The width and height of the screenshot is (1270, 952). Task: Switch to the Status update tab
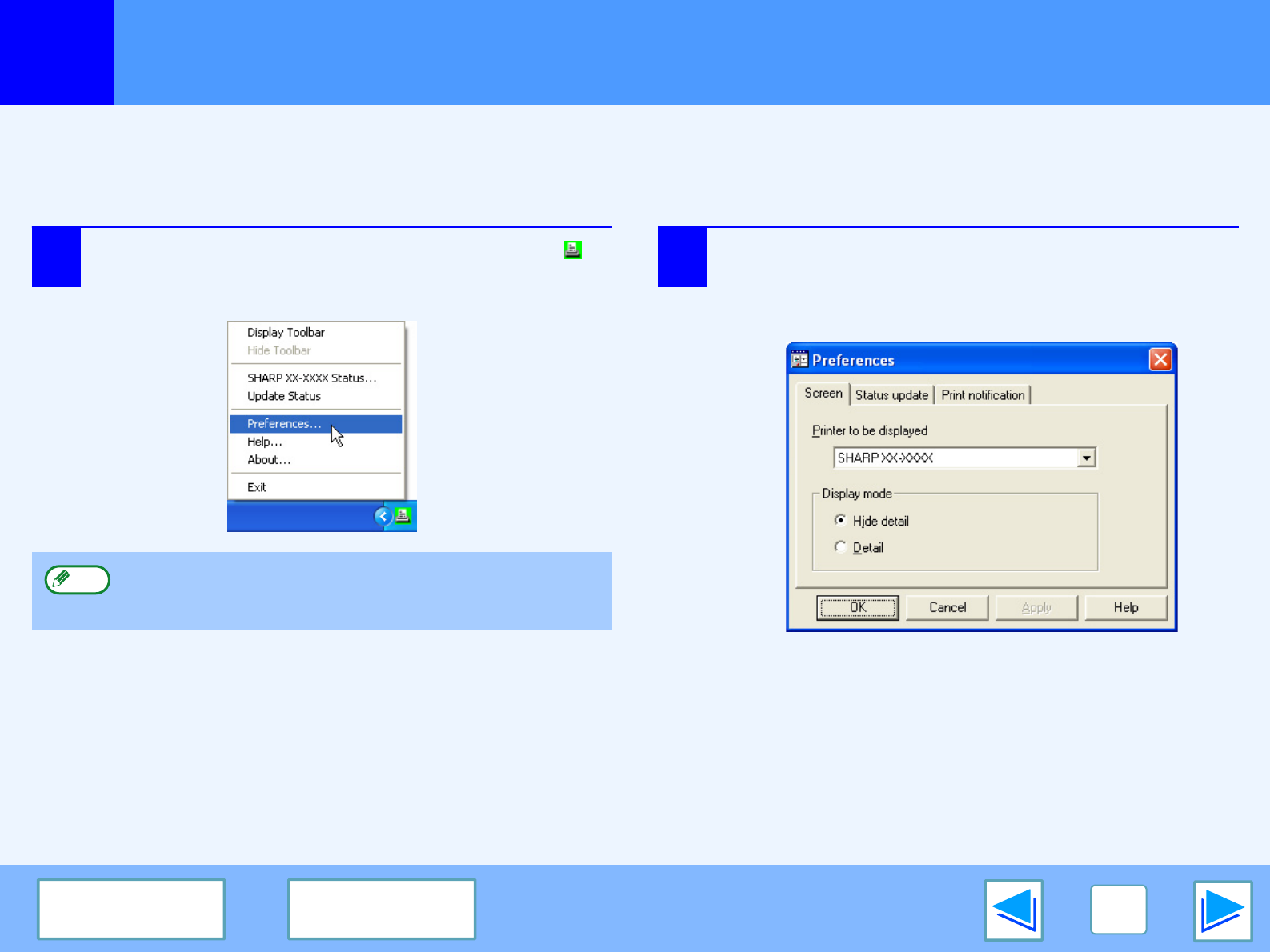point(891,395)
